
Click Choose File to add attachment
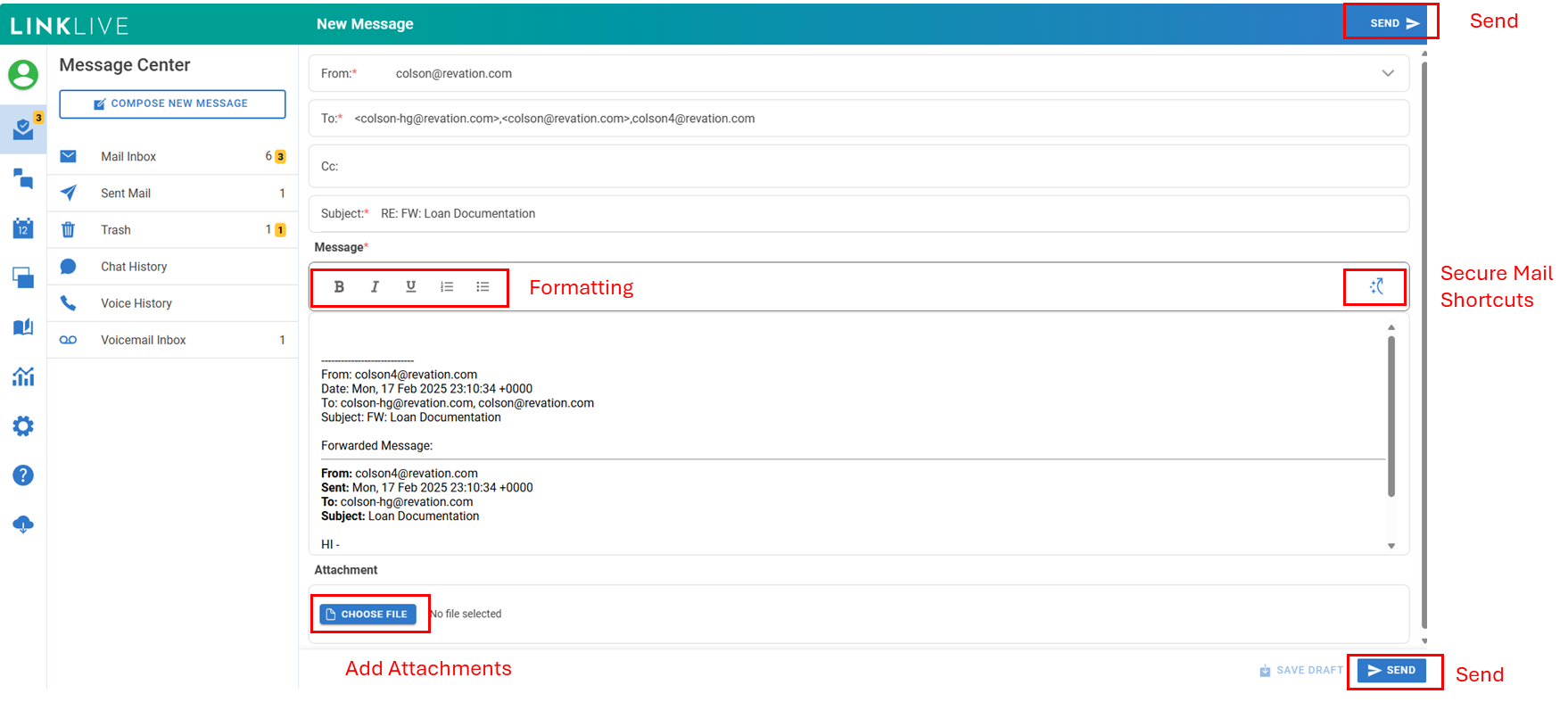[367, 614]
